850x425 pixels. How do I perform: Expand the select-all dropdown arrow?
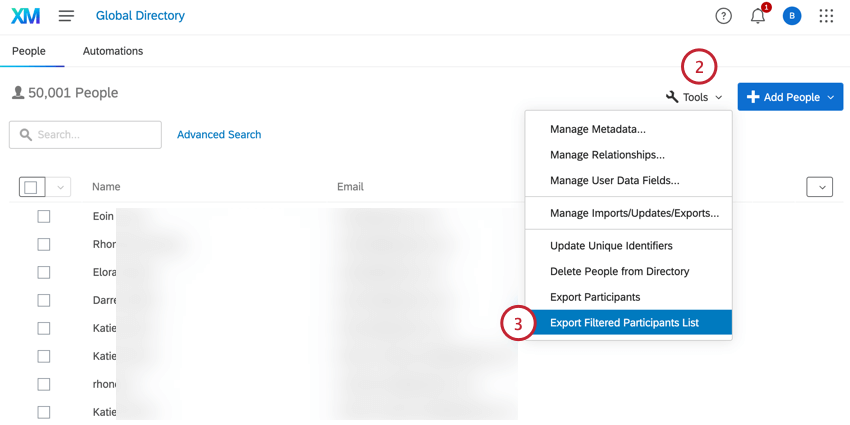coord(60,187)
